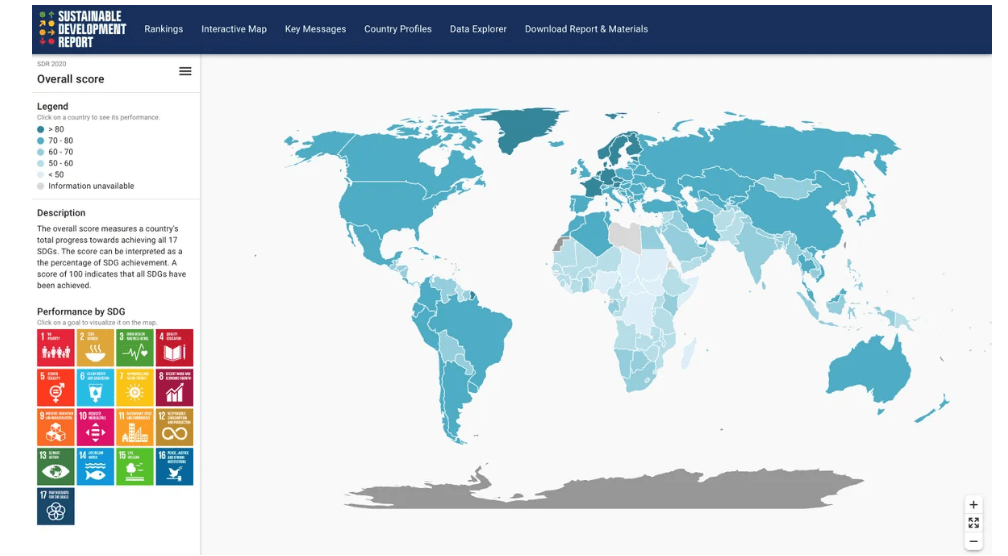This screenshot has height=556, width=1008.
Task: Open the Rankings menu item
Action: (163, 29)
